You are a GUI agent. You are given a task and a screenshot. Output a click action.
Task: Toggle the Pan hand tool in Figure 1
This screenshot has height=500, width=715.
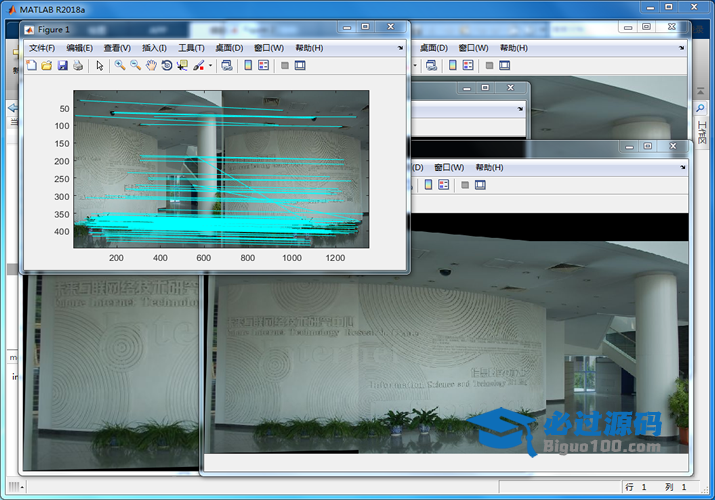pyautogui.click(x=151, y=66)
